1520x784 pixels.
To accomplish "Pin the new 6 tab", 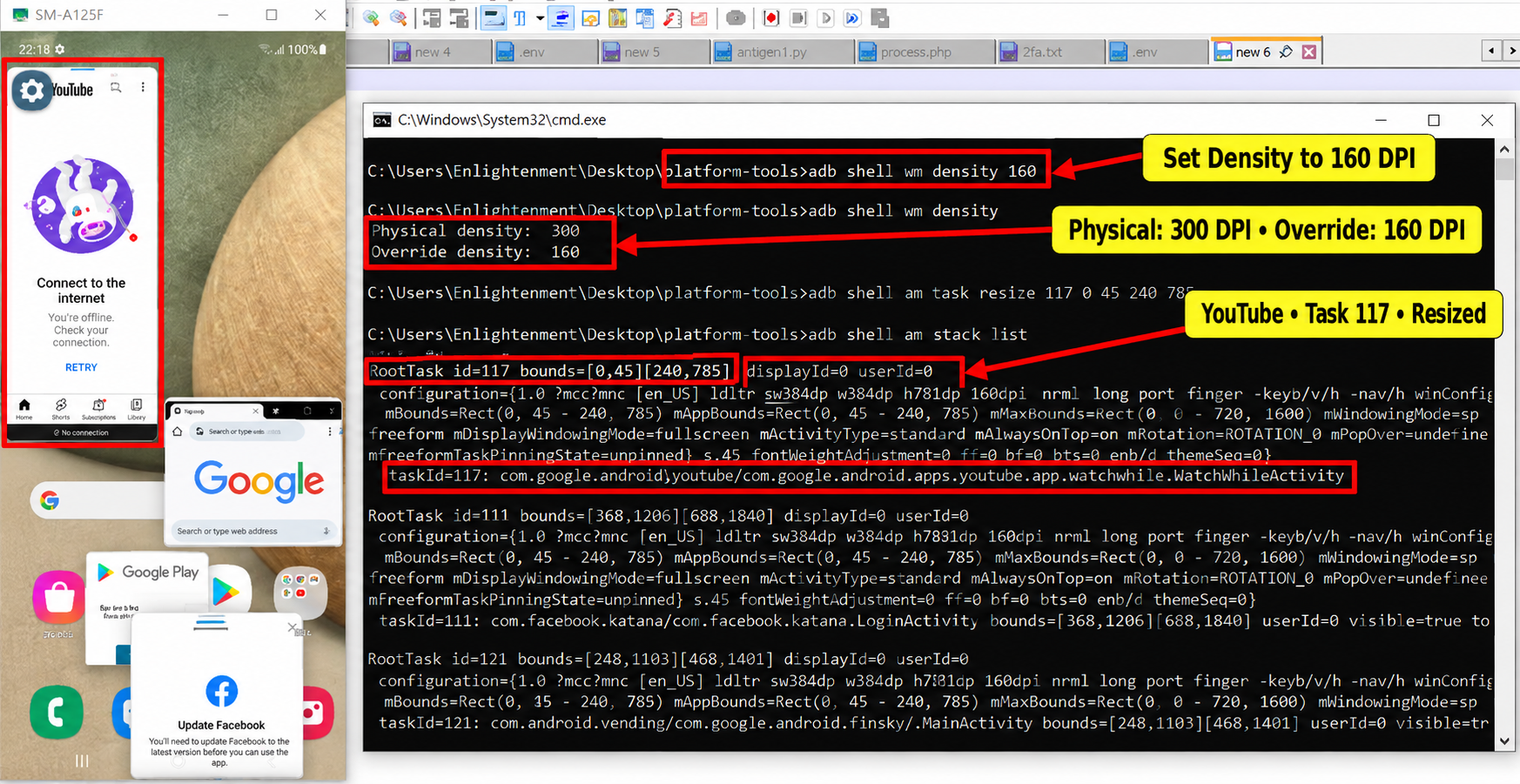I will [x=1286, y=52].
